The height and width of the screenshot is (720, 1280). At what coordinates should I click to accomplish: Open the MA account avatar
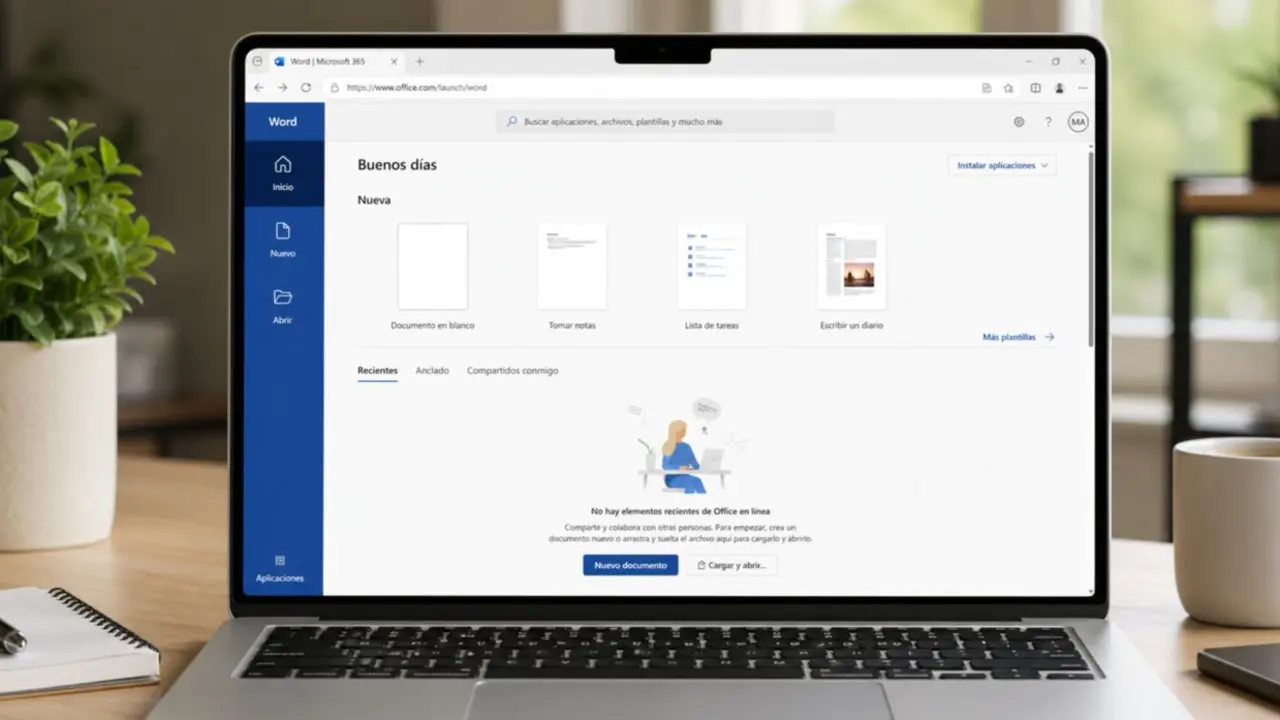pos(1078,122)
